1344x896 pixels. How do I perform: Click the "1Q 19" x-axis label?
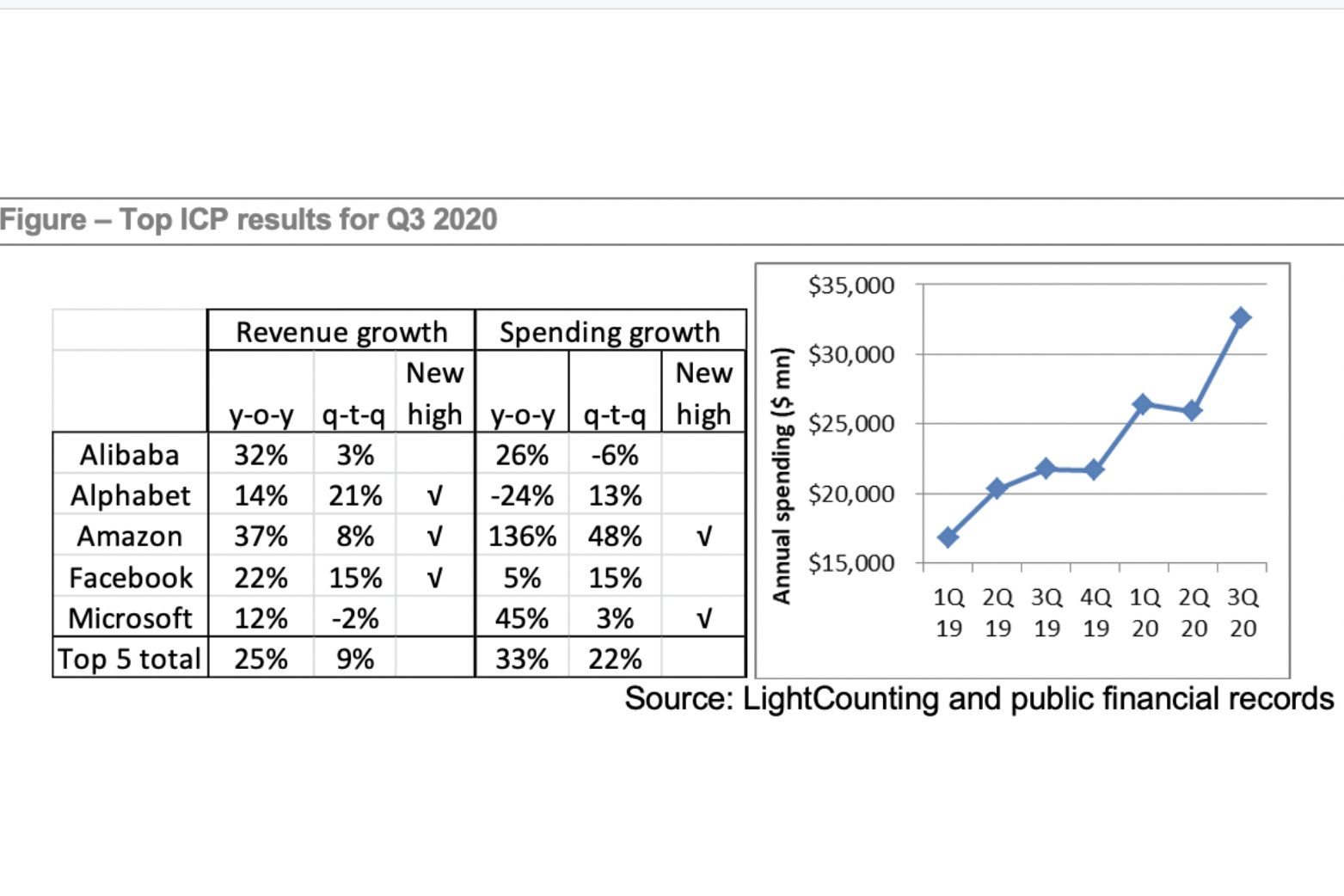tap(948, 612)
